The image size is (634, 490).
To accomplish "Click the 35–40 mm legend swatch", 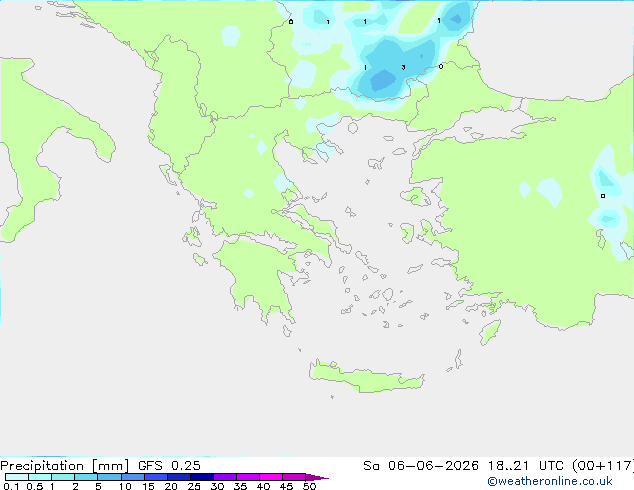I will click(248, 477).
